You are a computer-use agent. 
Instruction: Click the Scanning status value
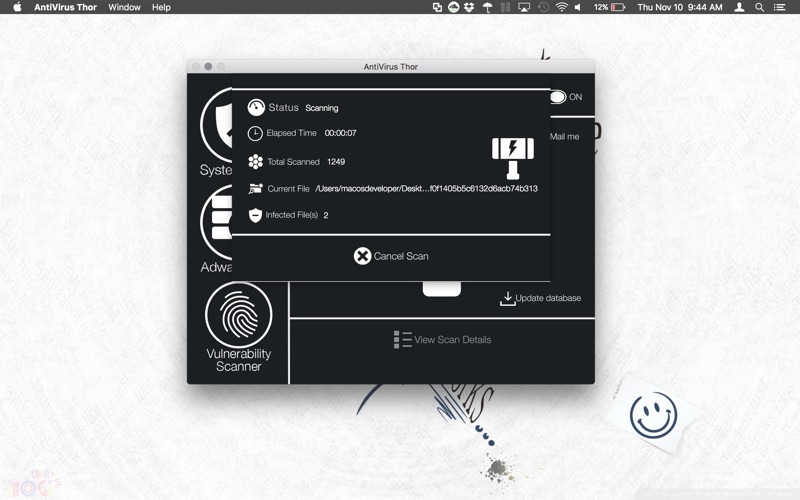coord(322,108)
